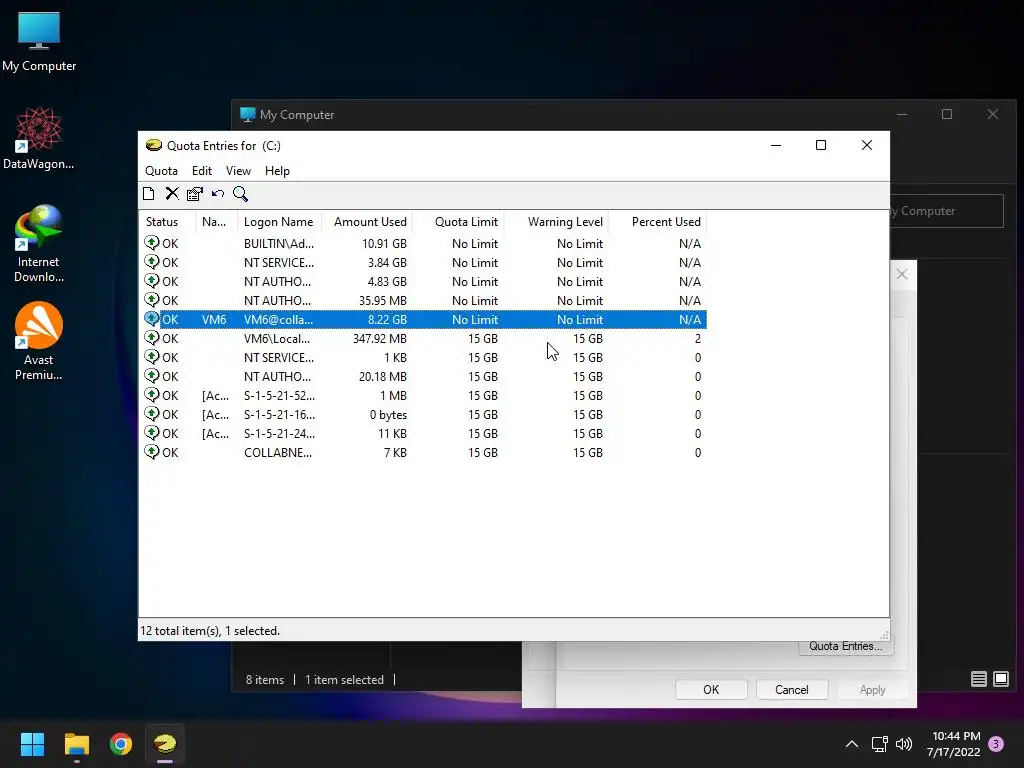The image size is (1024, 768).
Task: Open the View menu
Action: pos(238,170)
